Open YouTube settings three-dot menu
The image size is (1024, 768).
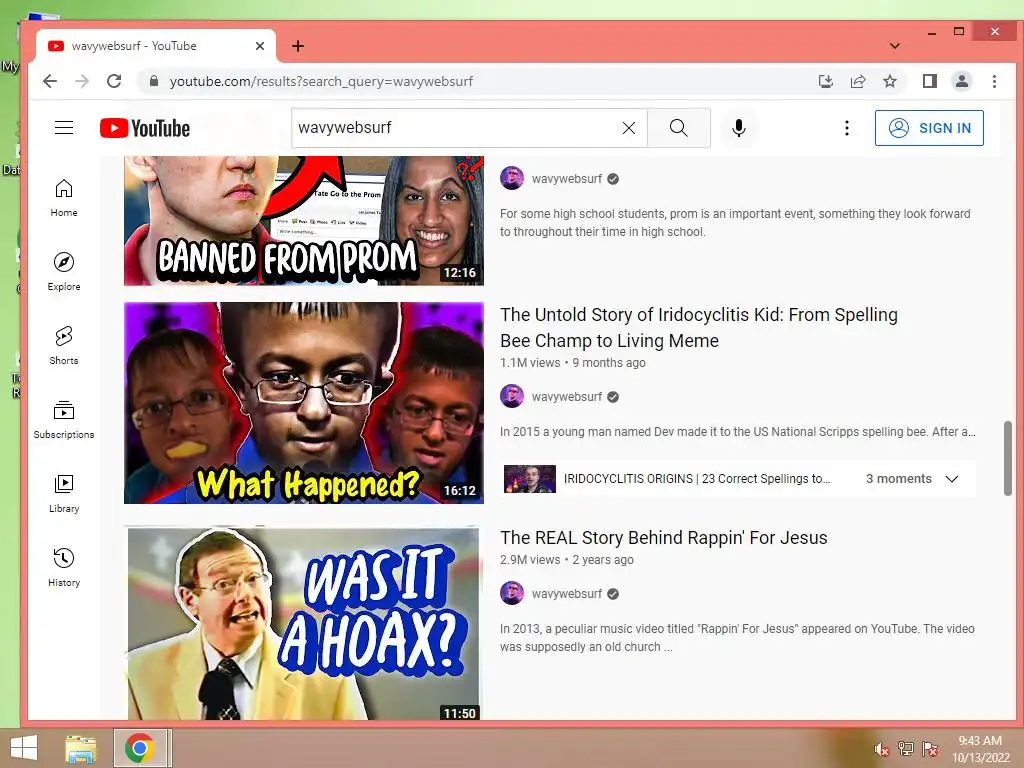pos(846,128)
